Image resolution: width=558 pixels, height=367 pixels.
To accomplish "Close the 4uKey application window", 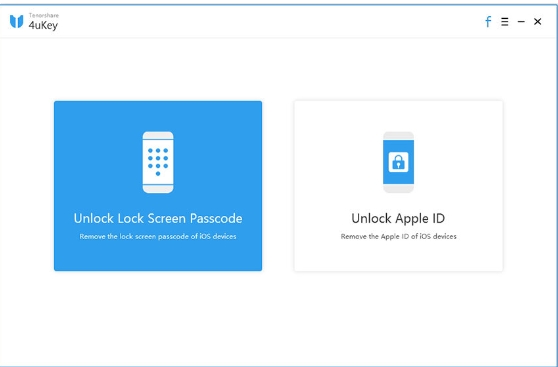I will [x=537, y=22].
